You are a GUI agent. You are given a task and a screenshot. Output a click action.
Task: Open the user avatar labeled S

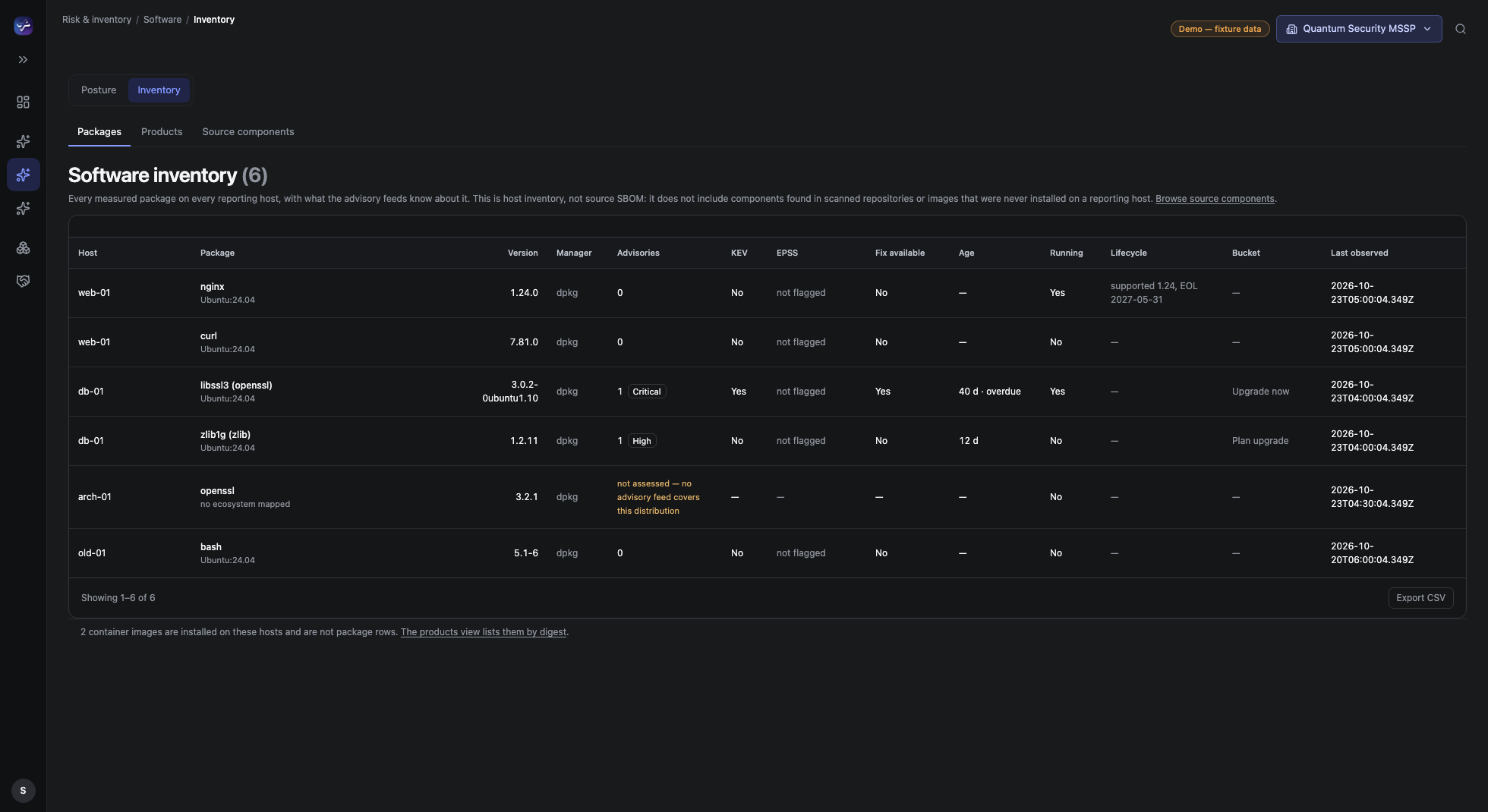click(x=24, y=790)
